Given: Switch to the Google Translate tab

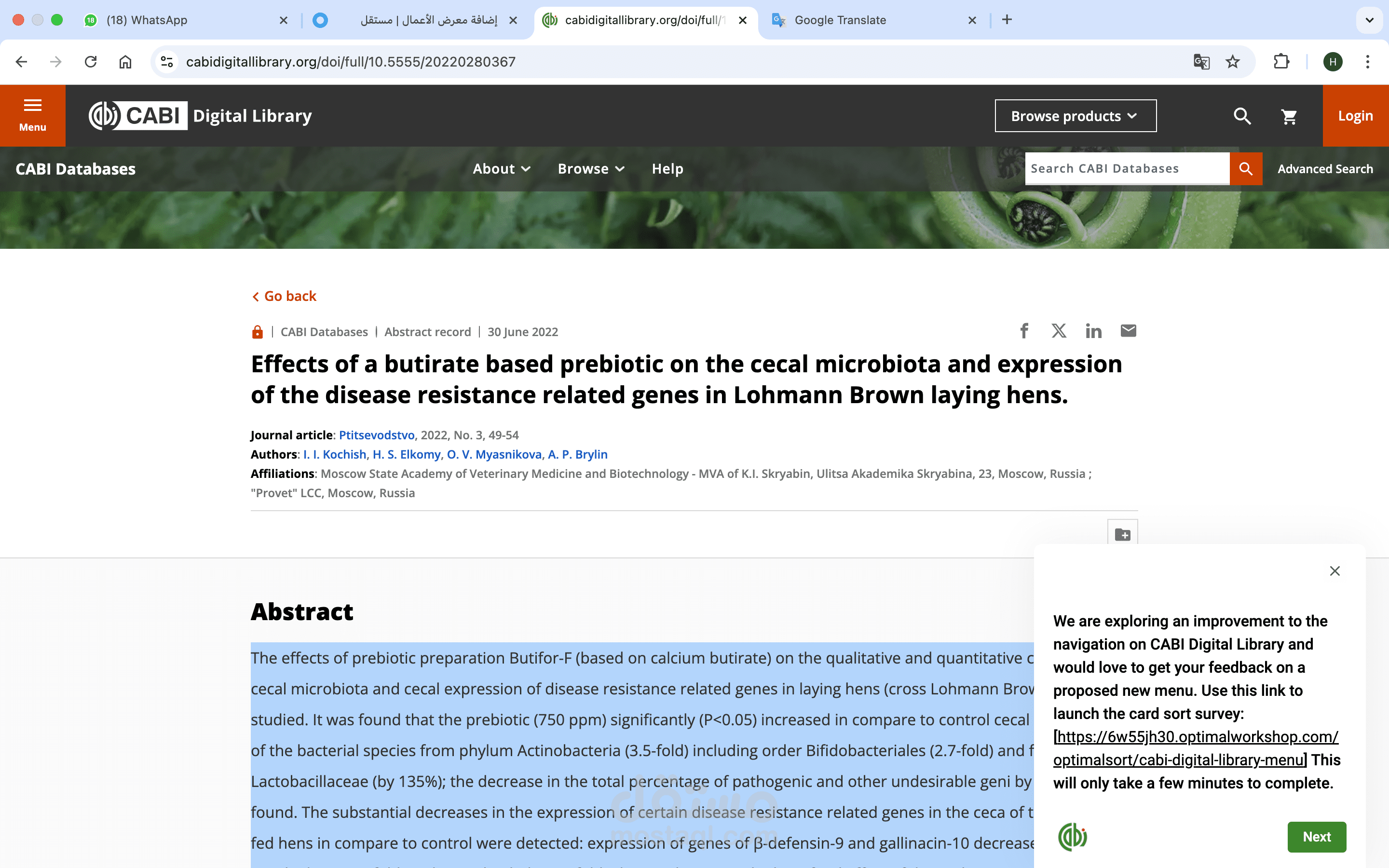Looking at the screenshot, I should pyautogui.click(x=840, y=20).
